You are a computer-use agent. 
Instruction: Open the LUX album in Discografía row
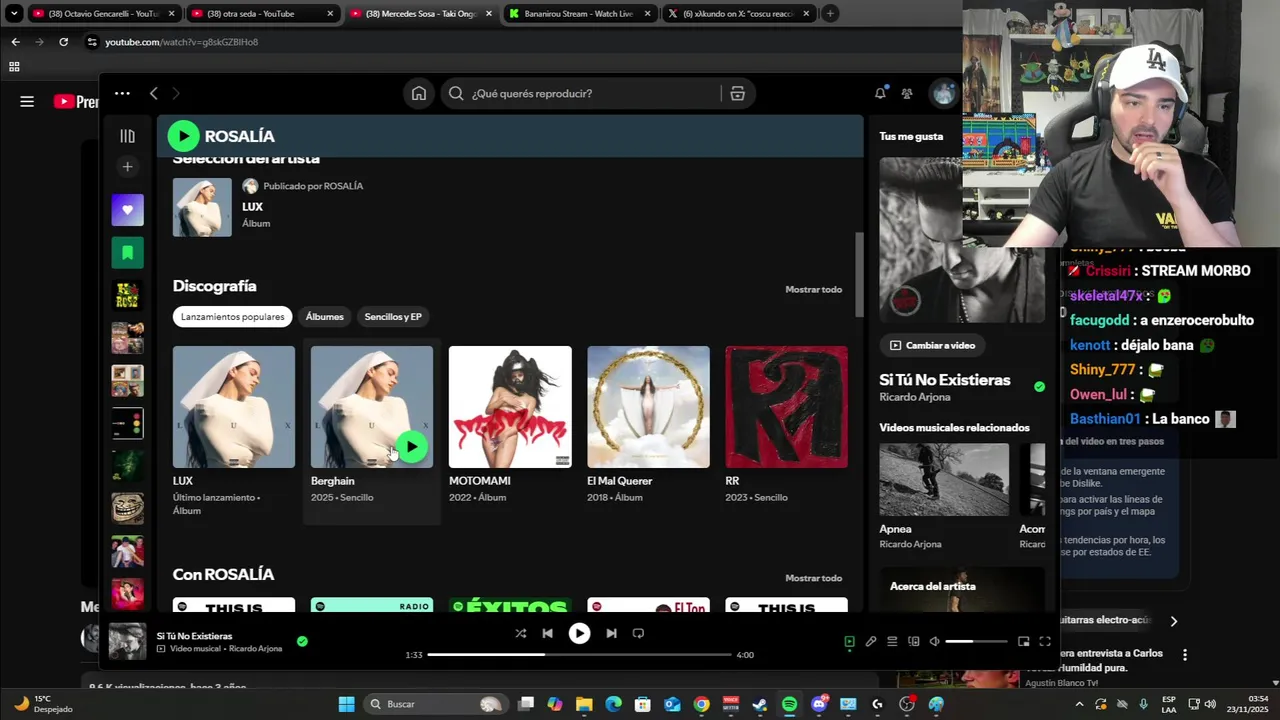[234, 407]
